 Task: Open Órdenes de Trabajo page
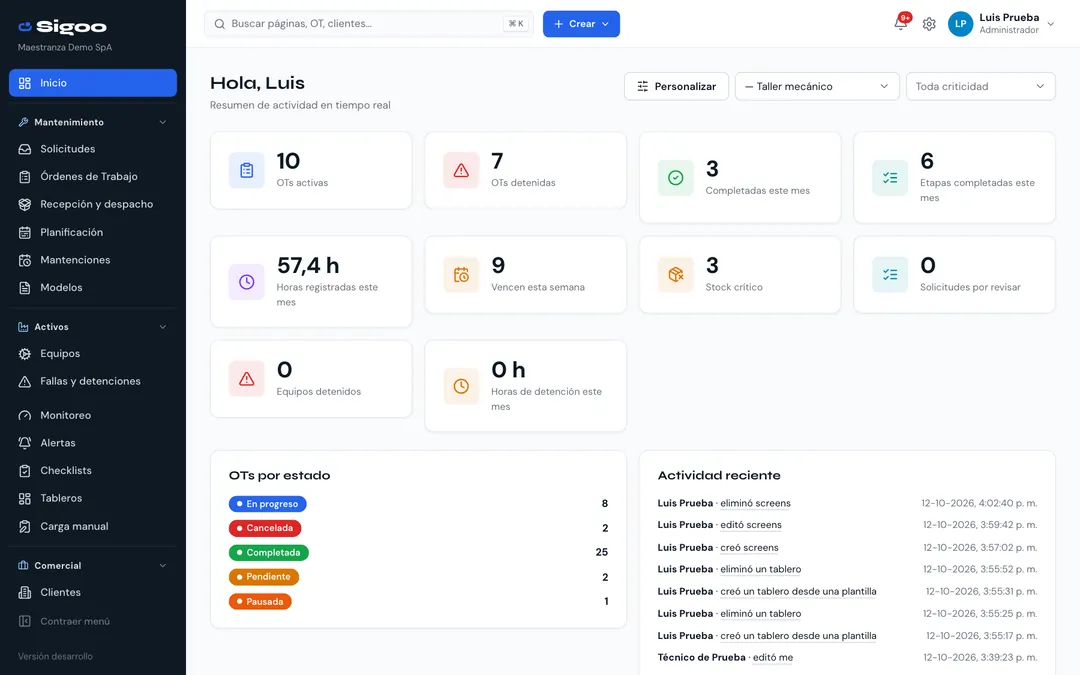point(93,176)
